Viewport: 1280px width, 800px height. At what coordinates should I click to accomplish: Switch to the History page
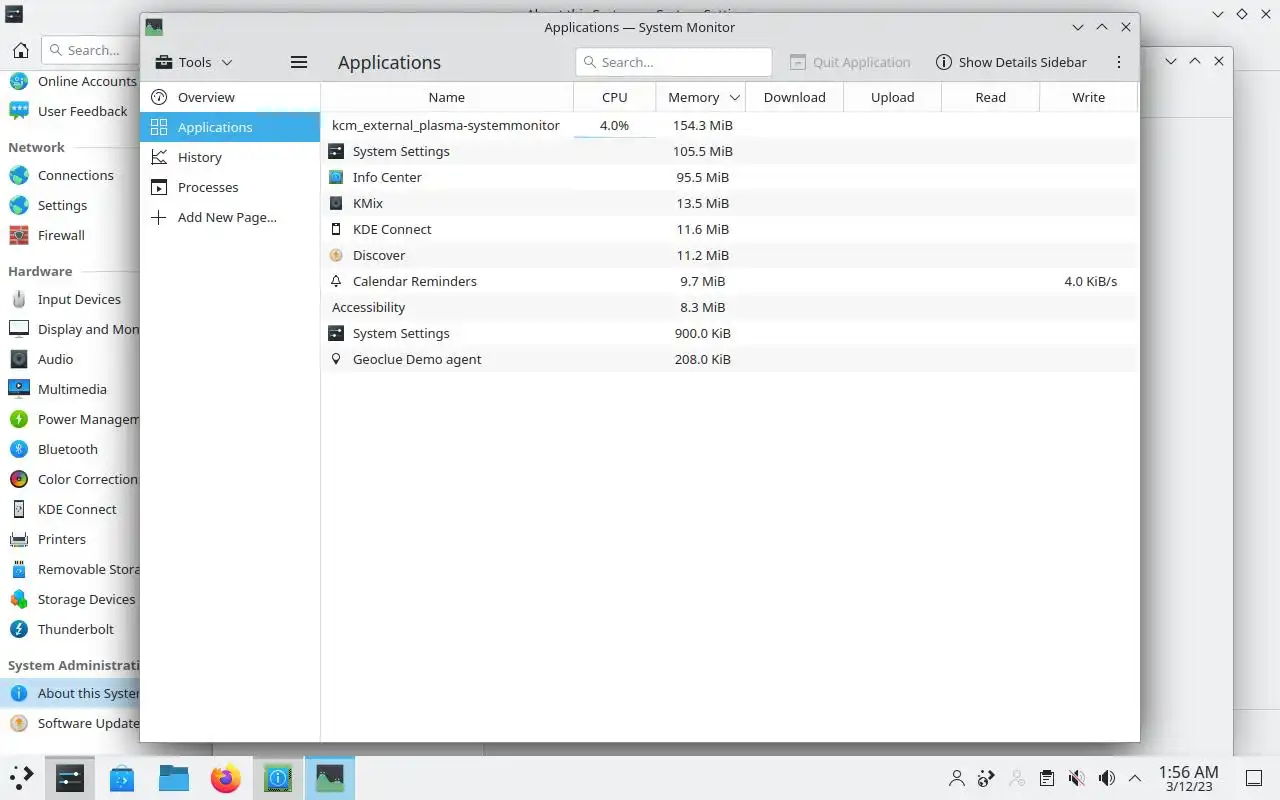click(x=230, y=157)
